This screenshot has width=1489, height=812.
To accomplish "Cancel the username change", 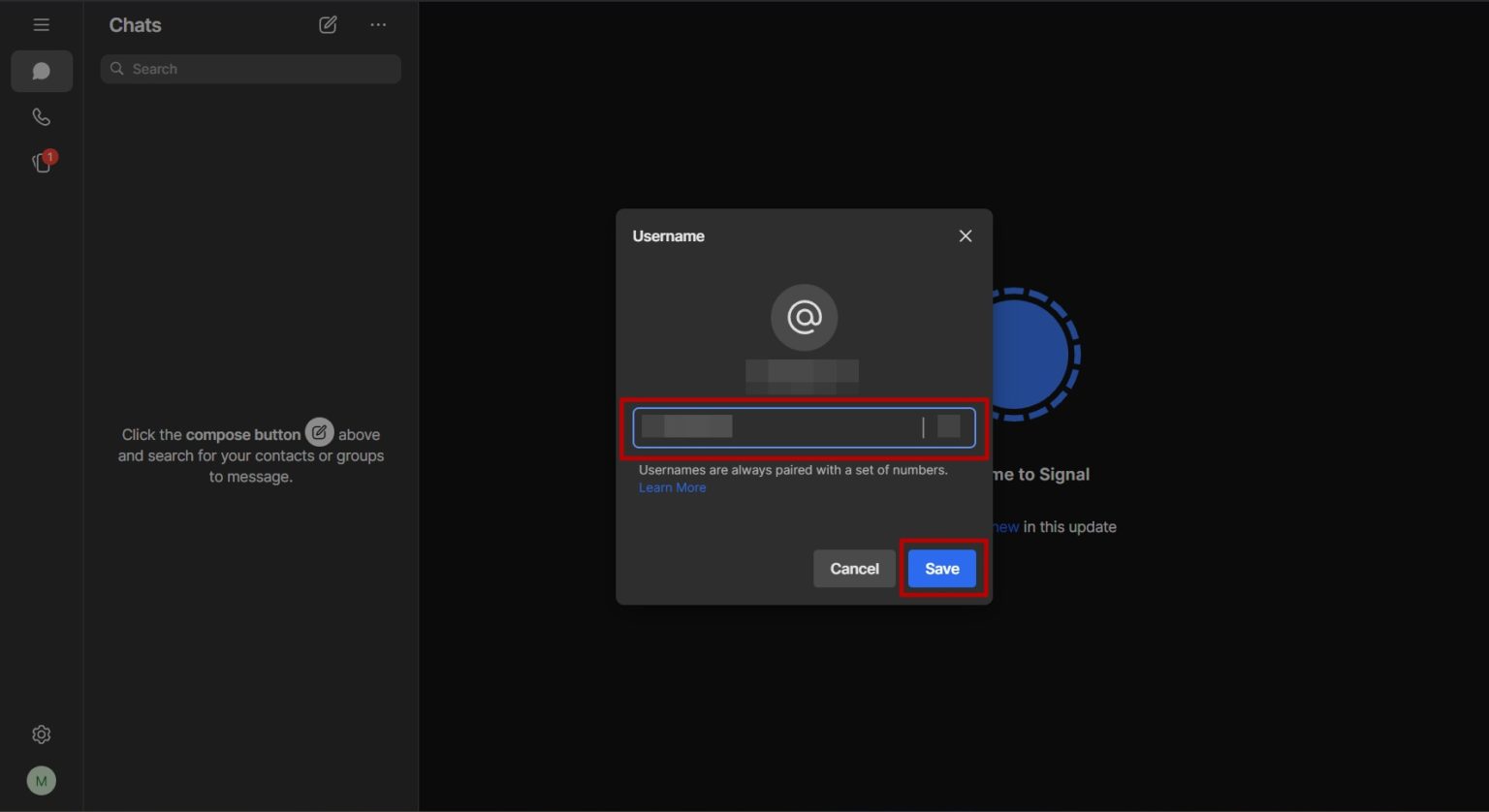I will click(853, 568).
